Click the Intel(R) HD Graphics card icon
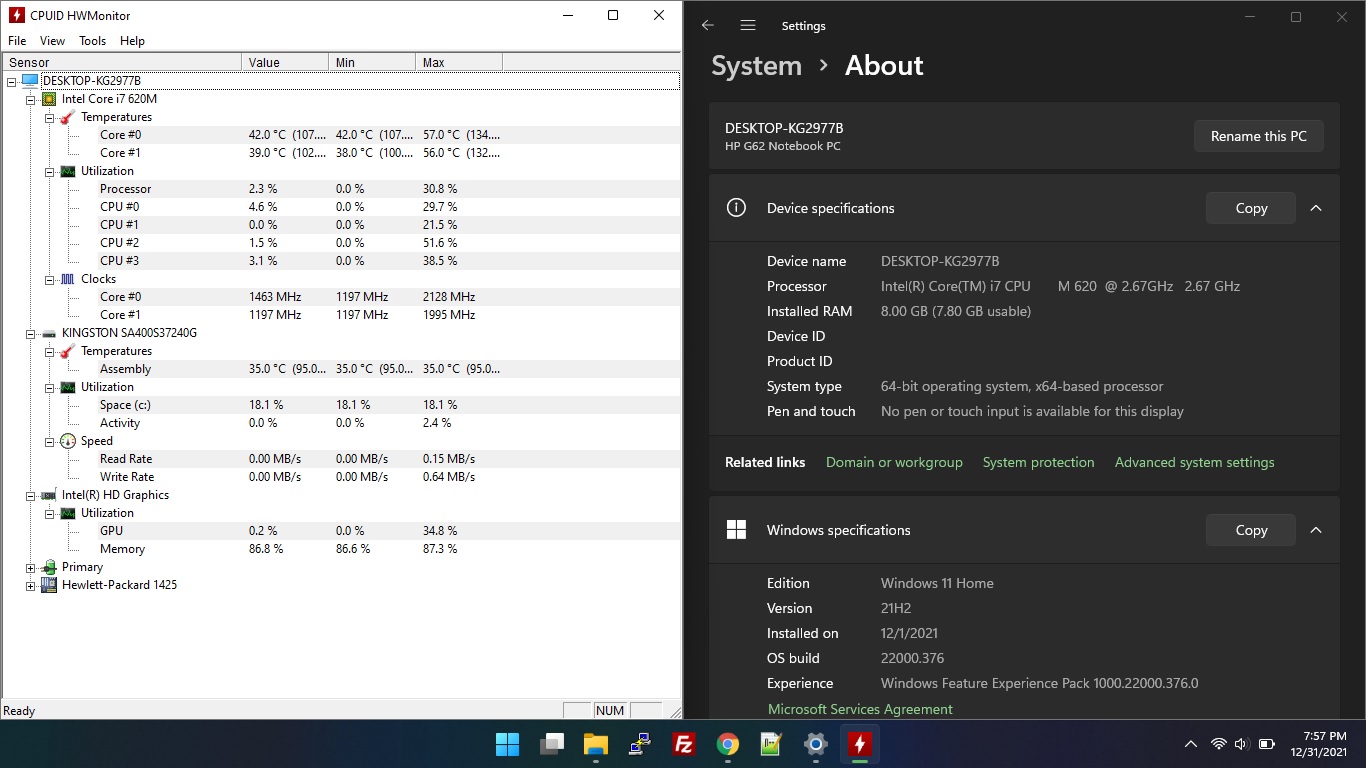The image size is (1366, 768). coord(49,495)
